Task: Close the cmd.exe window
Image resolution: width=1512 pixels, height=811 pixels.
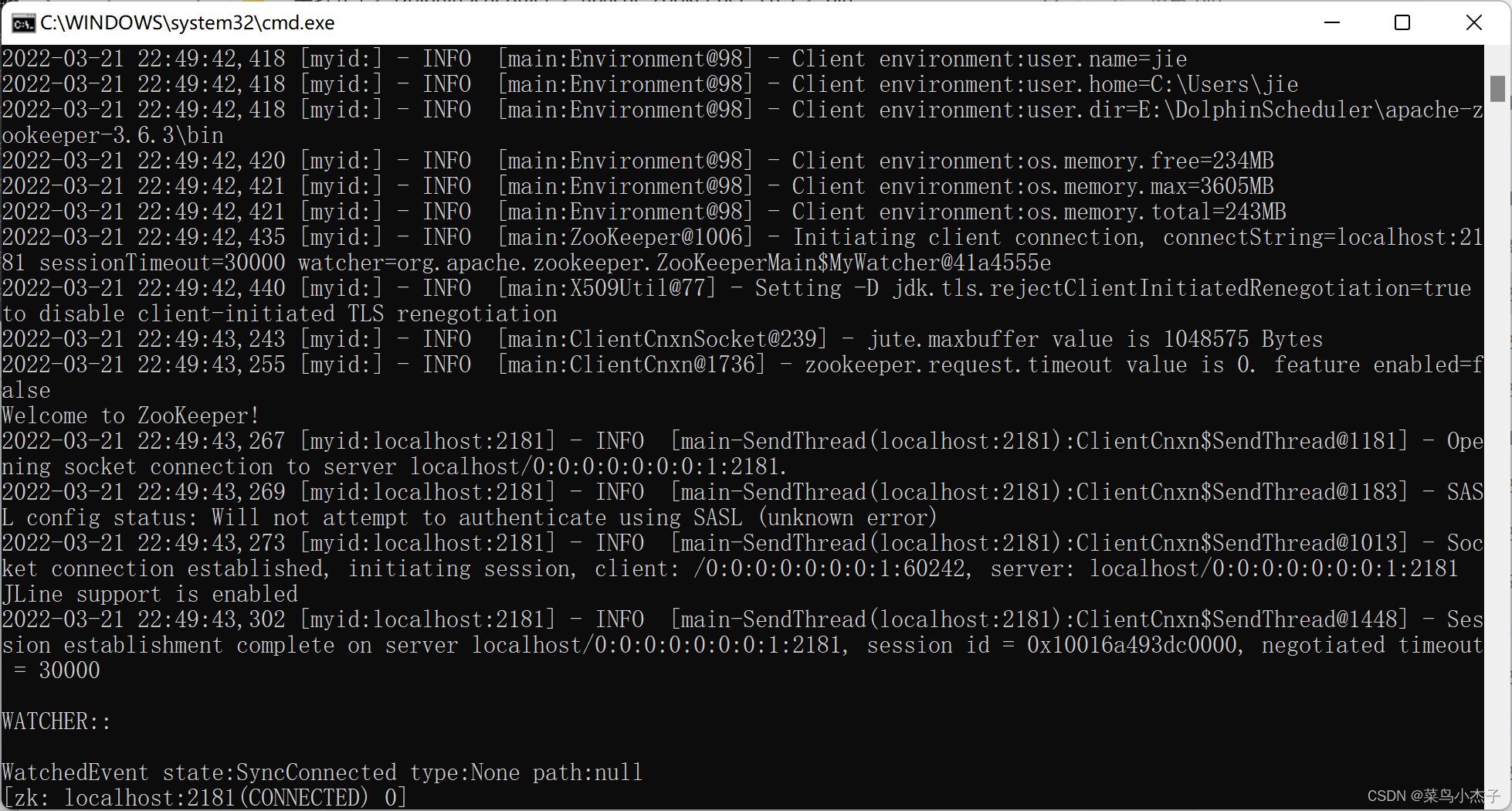Action: 1473,22
